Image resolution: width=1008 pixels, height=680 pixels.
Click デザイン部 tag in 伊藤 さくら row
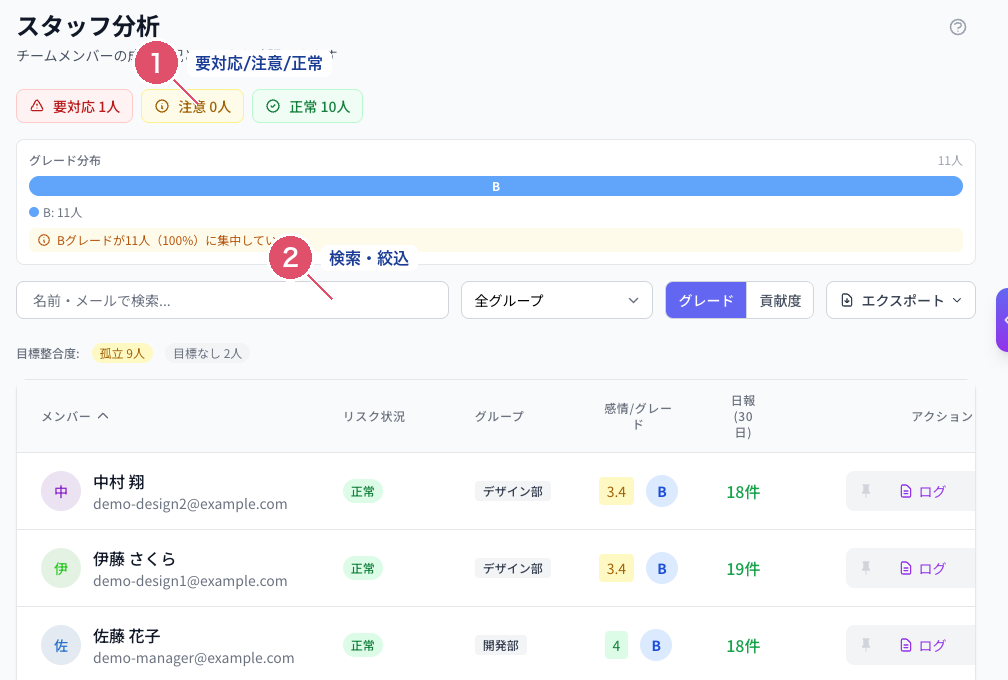[513, 569]
